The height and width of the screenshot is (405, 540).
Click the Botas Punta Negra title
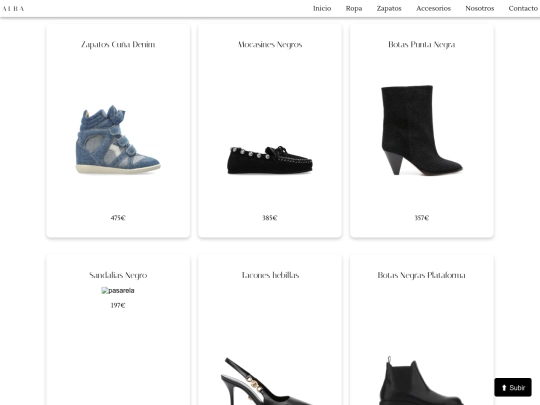point(422,44)
